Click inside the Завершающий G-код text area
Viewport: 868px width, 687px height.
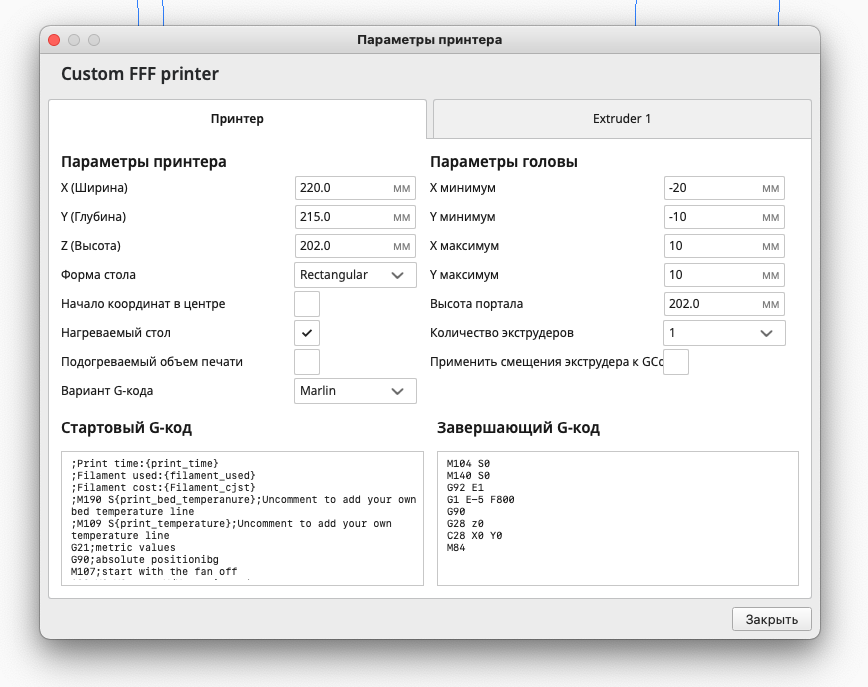(x=617, y=517)
